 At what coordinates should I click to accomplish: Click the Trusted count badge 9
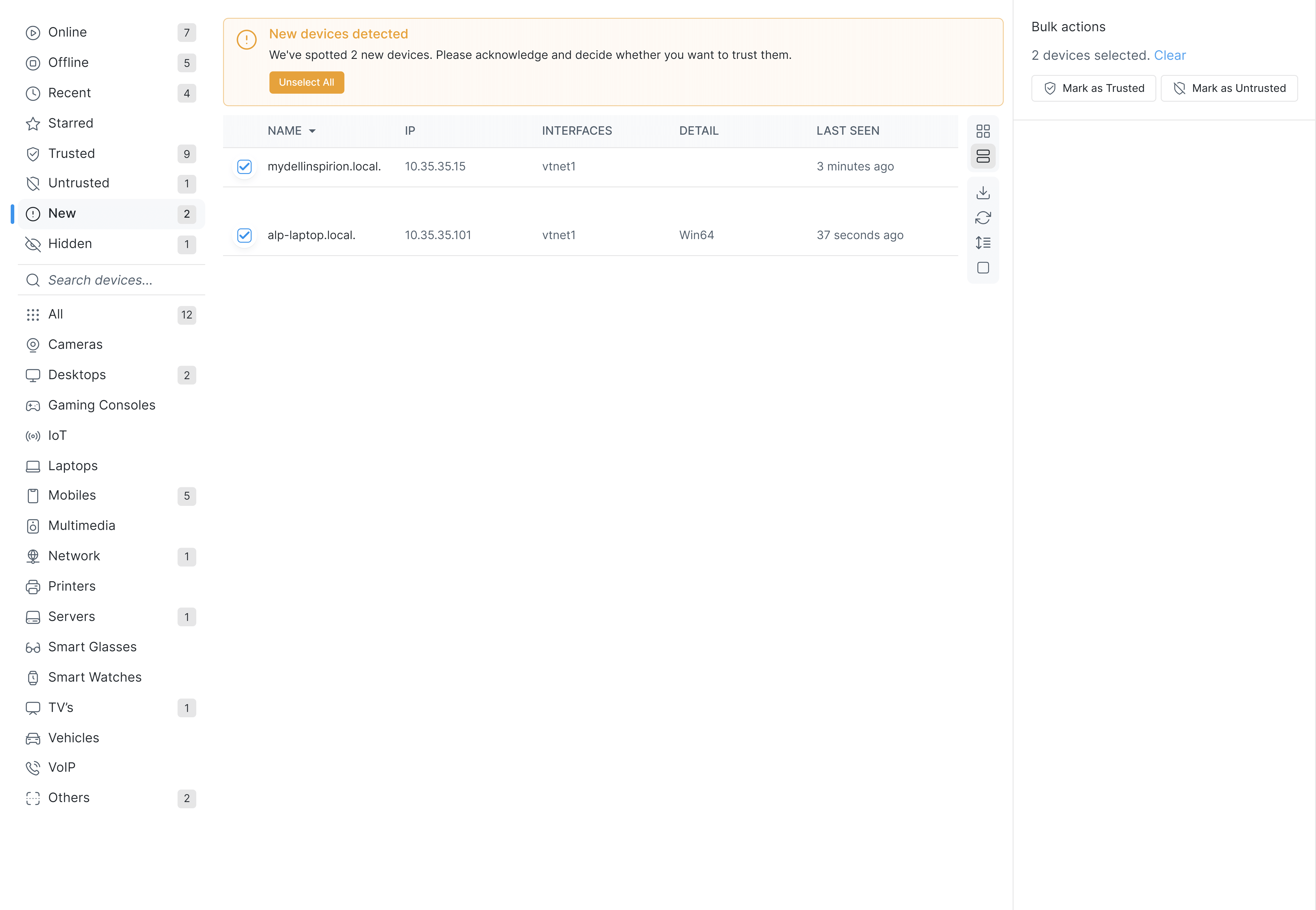tap(187, 154)
